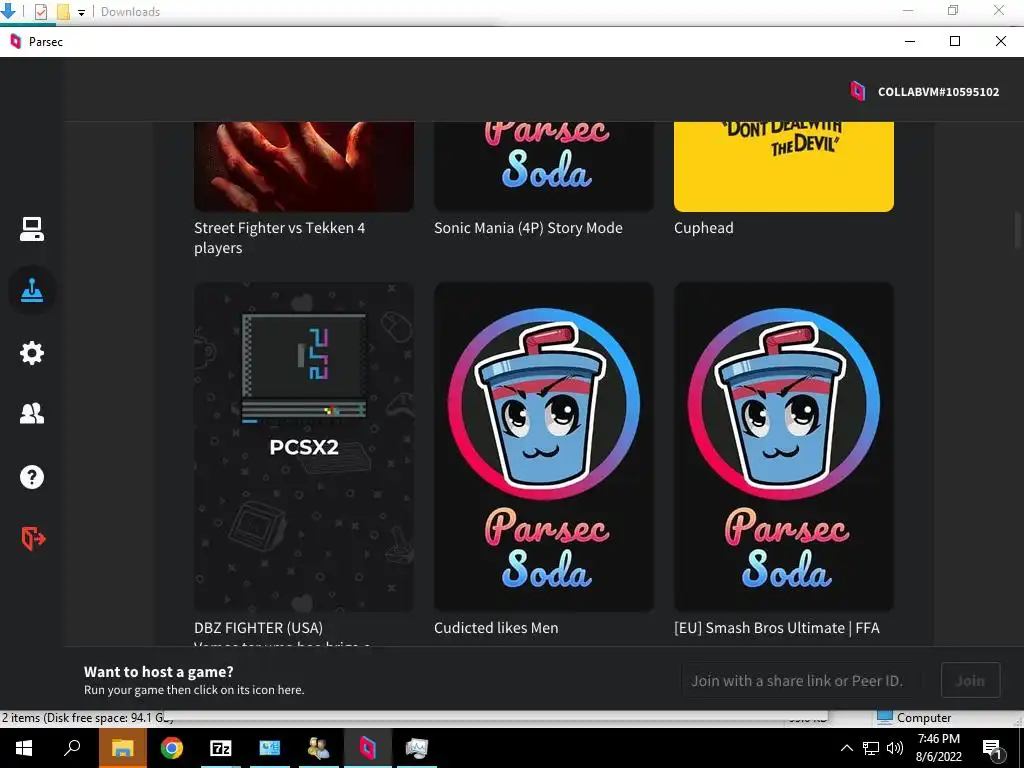
Task: Open the Help question mark icon
Action: point(31,477)
